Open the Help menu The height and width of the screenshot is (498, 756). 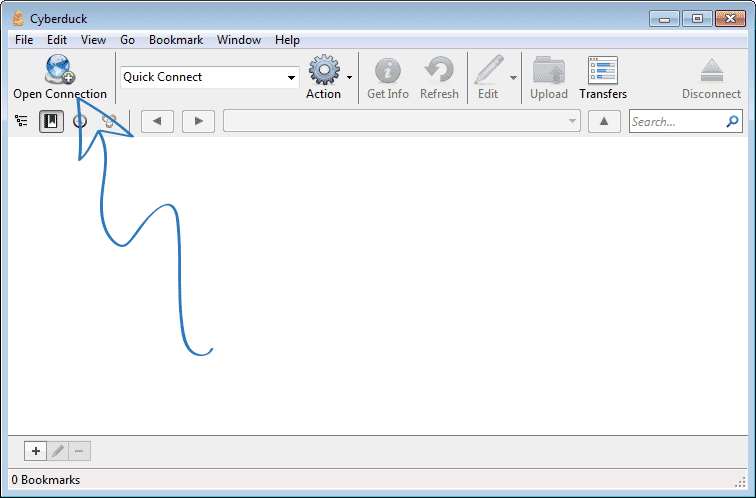(x=287, y=40)
